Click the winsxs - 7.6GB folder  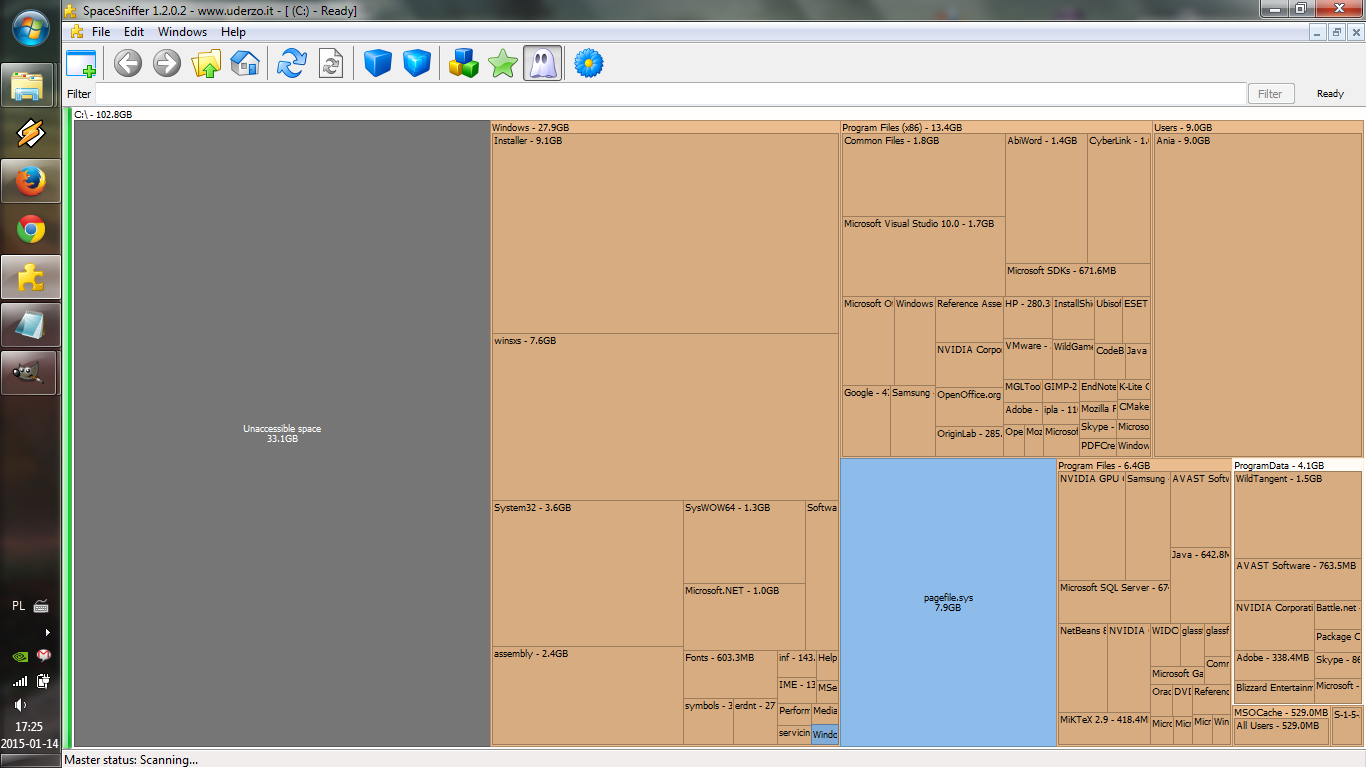pos(665,417)
